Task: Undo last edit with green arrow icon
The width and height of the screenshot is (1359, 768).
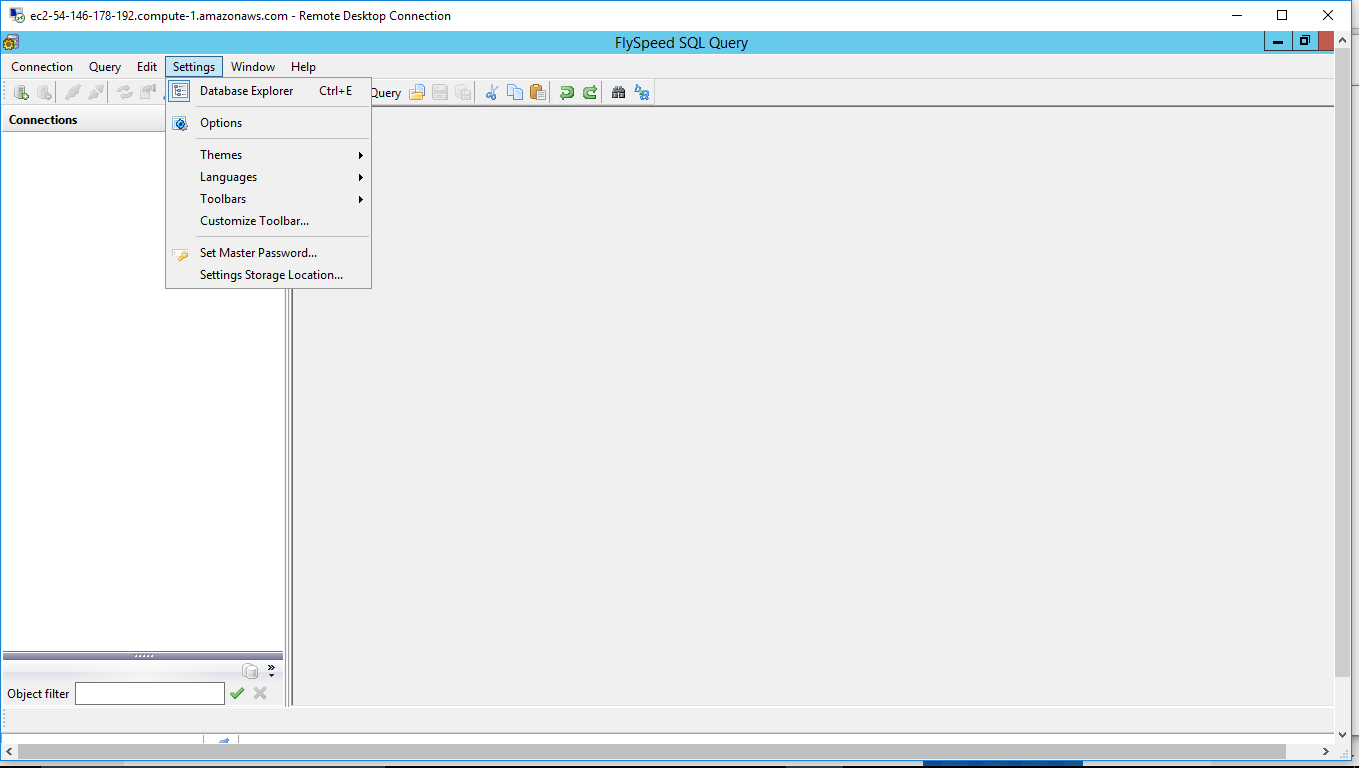Action: [566, 92]
